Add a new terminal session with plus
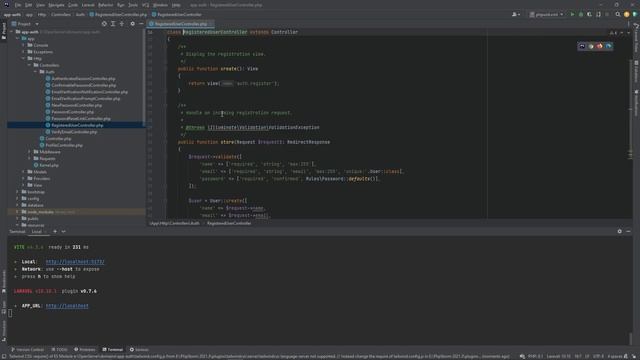This screenshot has height=360, width=640. 55,231
